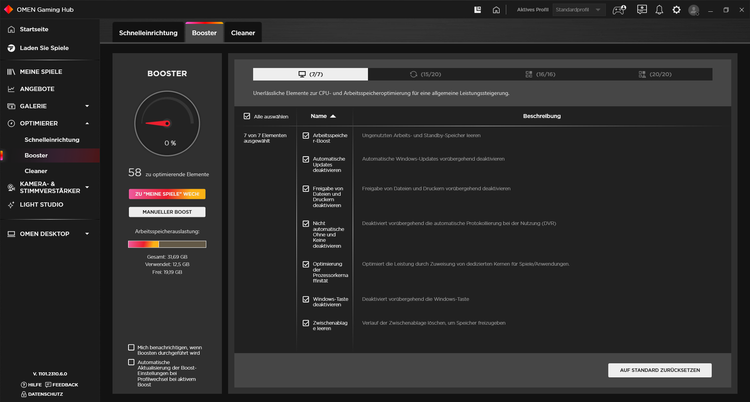Click the Beschreibung column header

[x=541, y=116]
